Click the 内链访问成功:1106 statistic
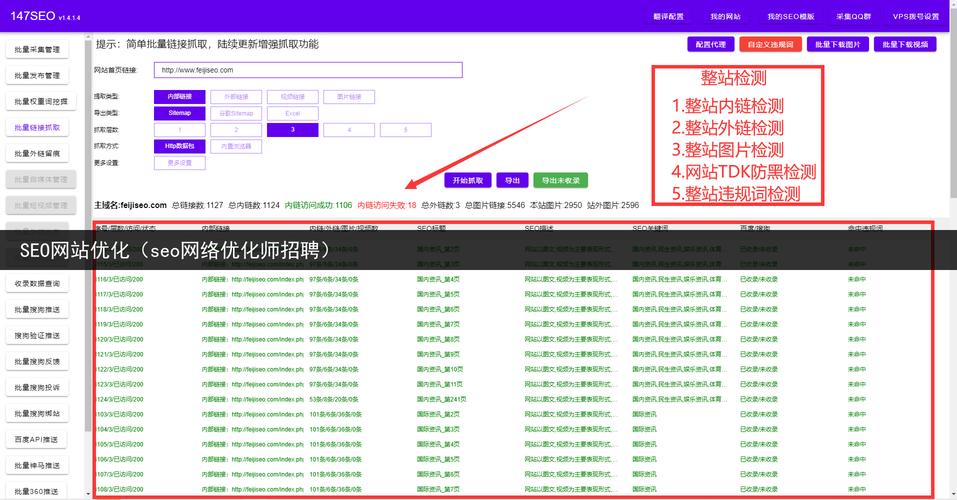 tap(319, 205)
